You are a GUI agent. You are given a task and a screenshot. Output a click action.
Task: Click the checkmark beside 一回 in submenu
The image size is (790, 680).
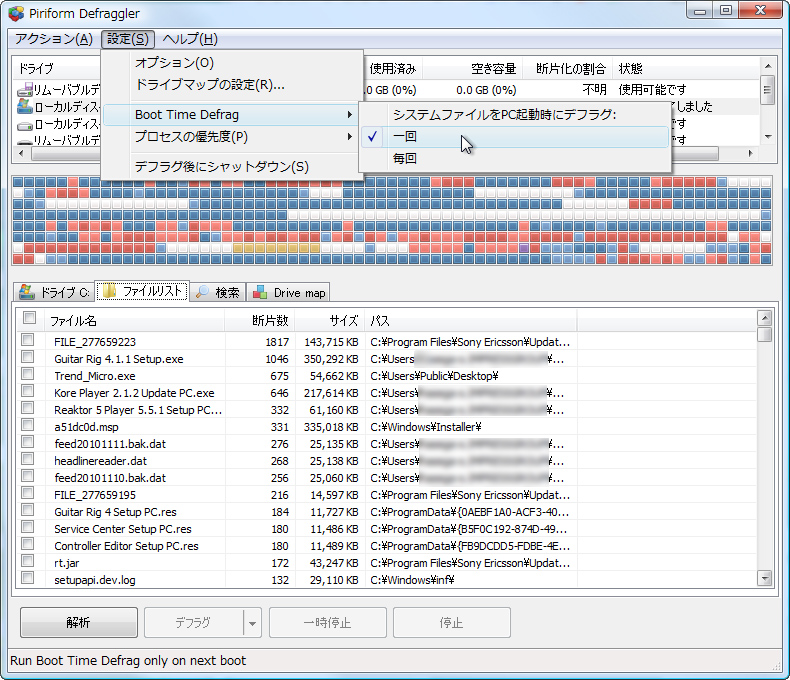point(372,136)
